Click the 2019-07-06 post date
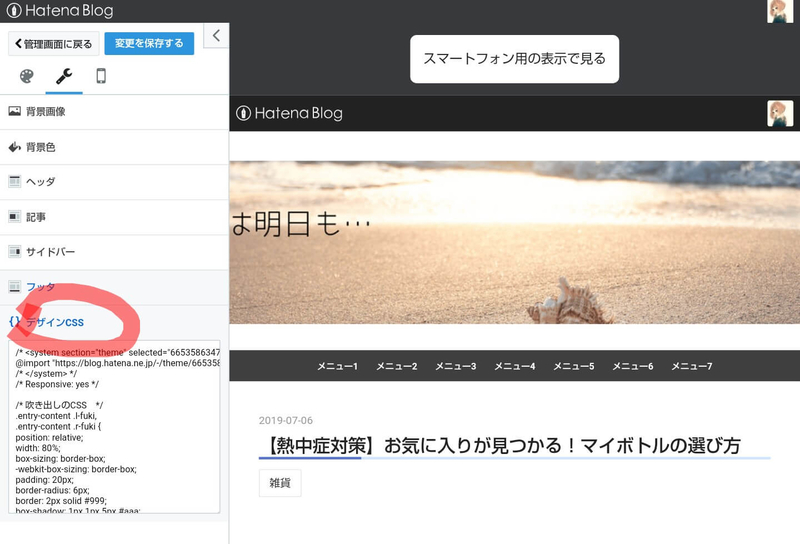Viewport: 800px width, 544px height. pos(286,421)
